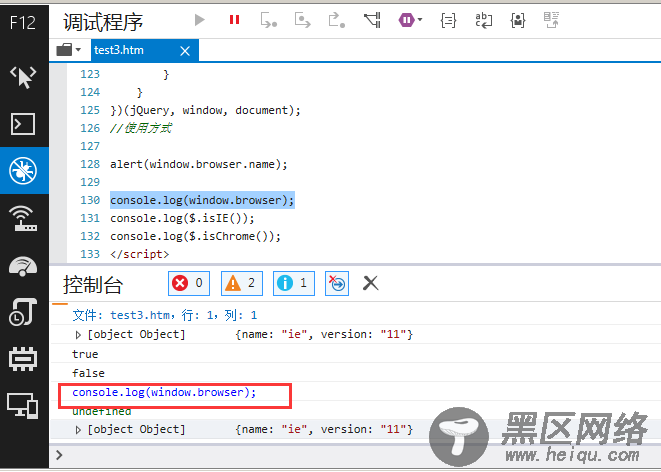Click the true console output
The image size is (661, 472).
coord(85,354)
